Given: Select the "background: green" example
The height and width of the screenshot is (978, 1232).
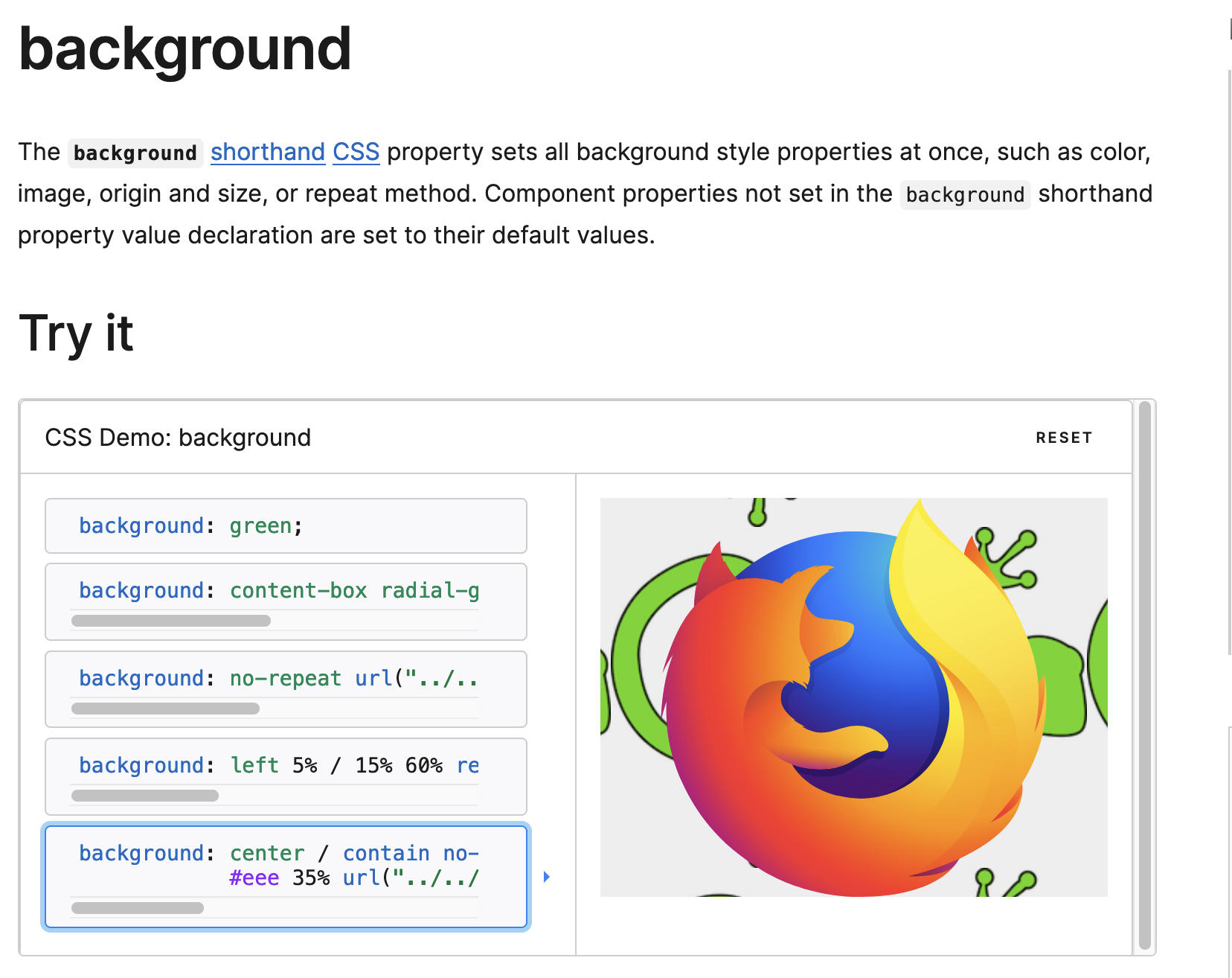Looking at the screenshot, I should pos(285,525).
